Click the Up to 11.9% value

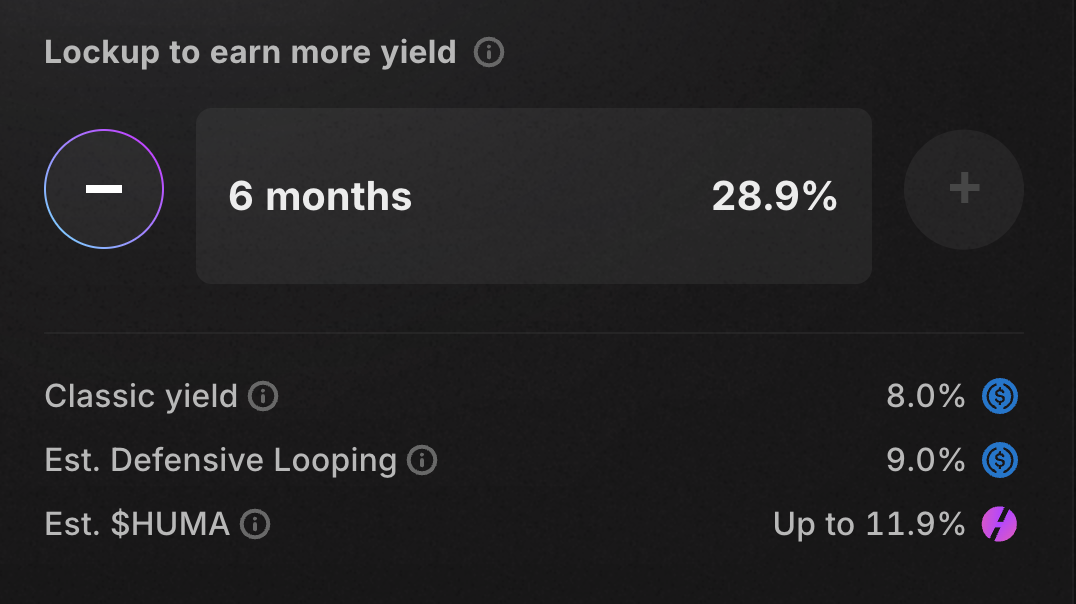tap(867, 524)
